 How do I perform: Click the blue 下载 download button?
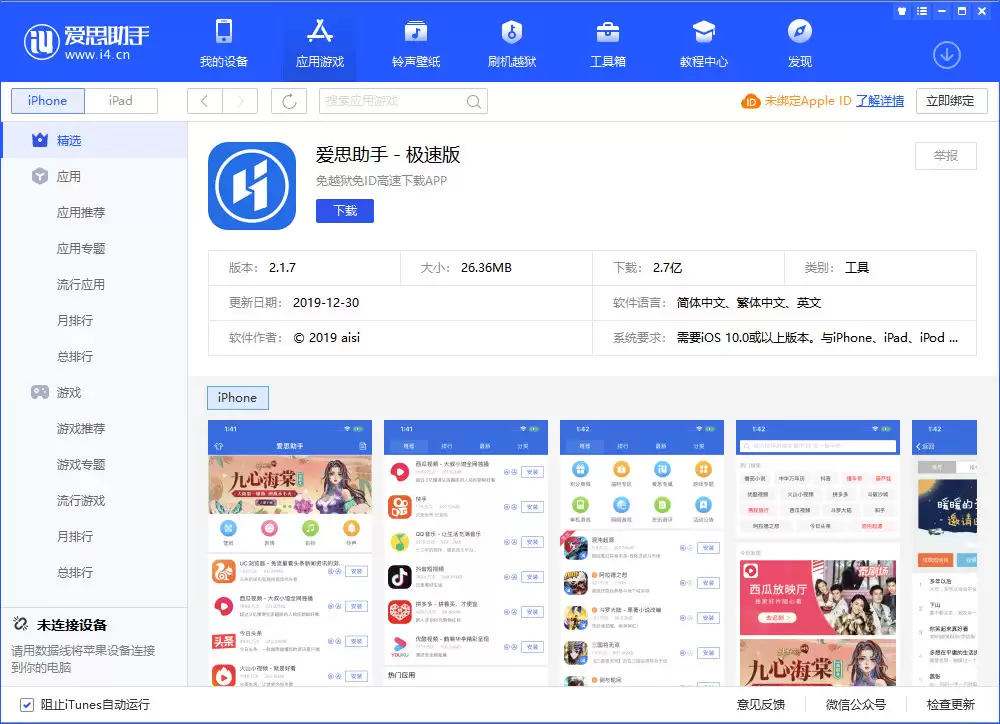coord(345,211)
